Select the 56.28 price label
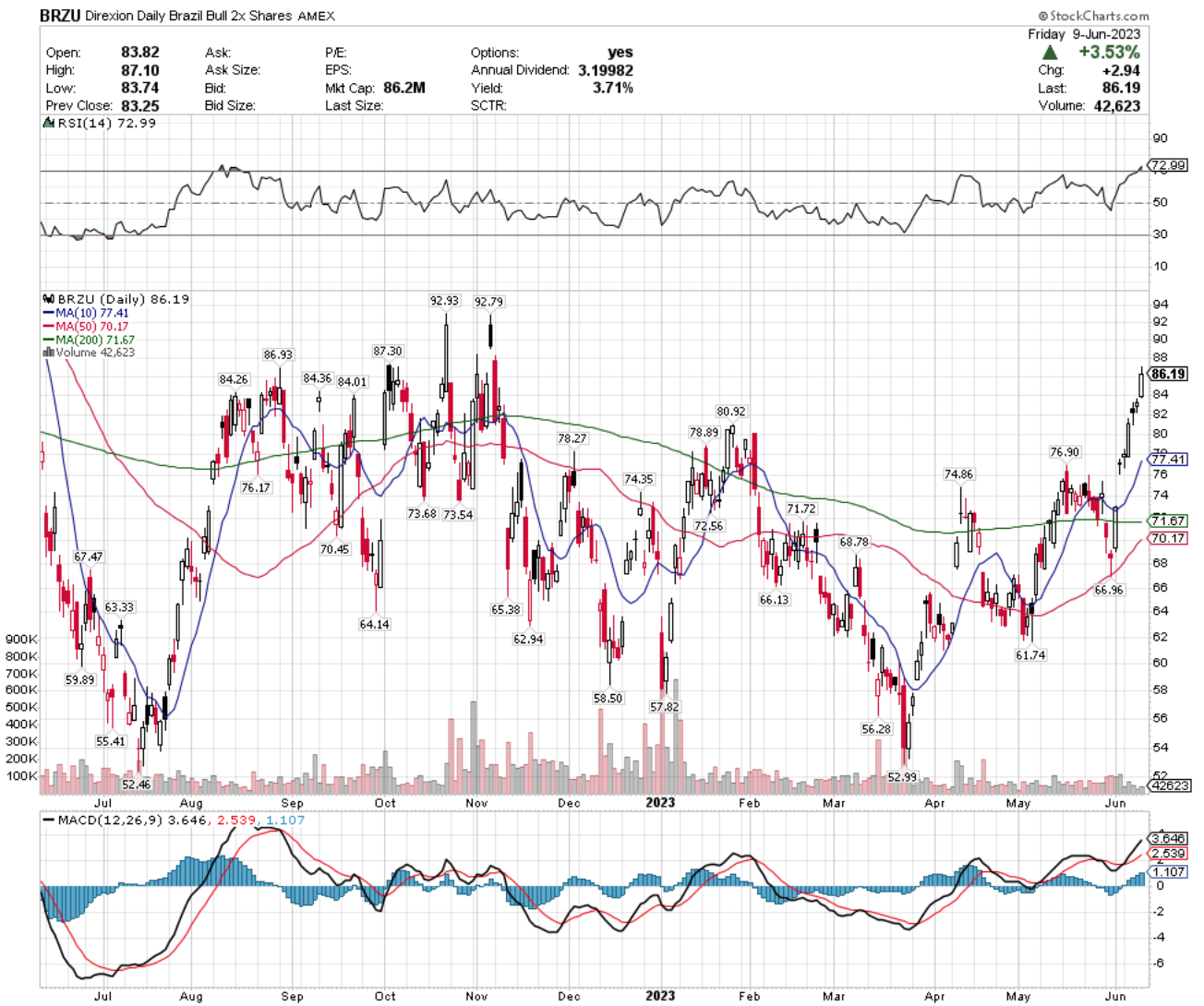 pyautogui.click(x=876, y=729)
